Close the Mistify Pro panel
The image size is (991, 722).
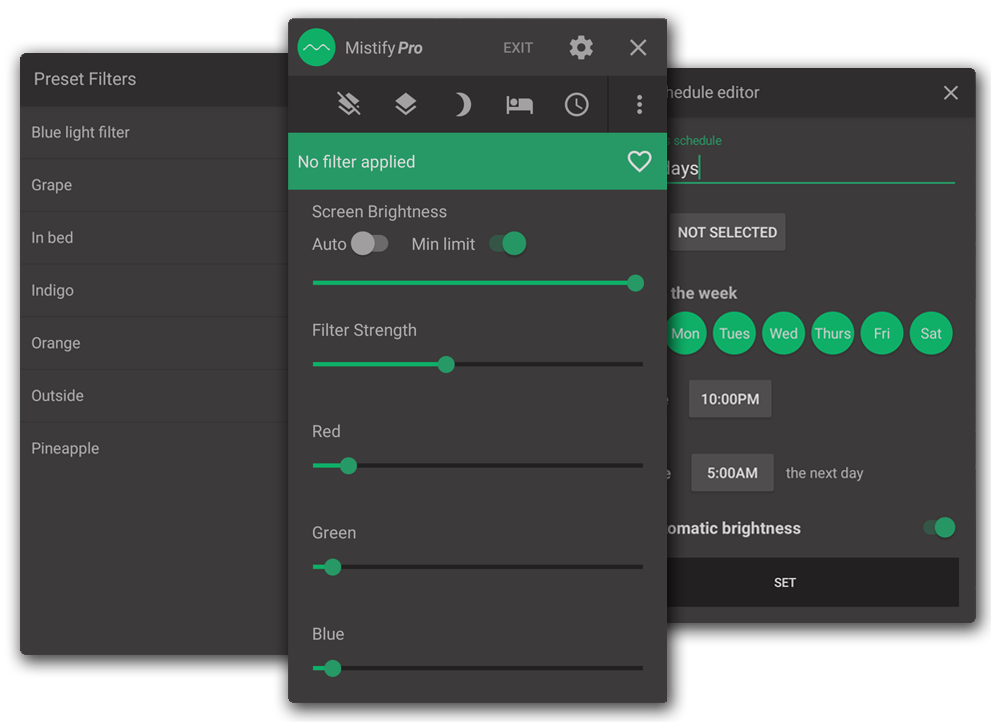click(x=638, y=47)
